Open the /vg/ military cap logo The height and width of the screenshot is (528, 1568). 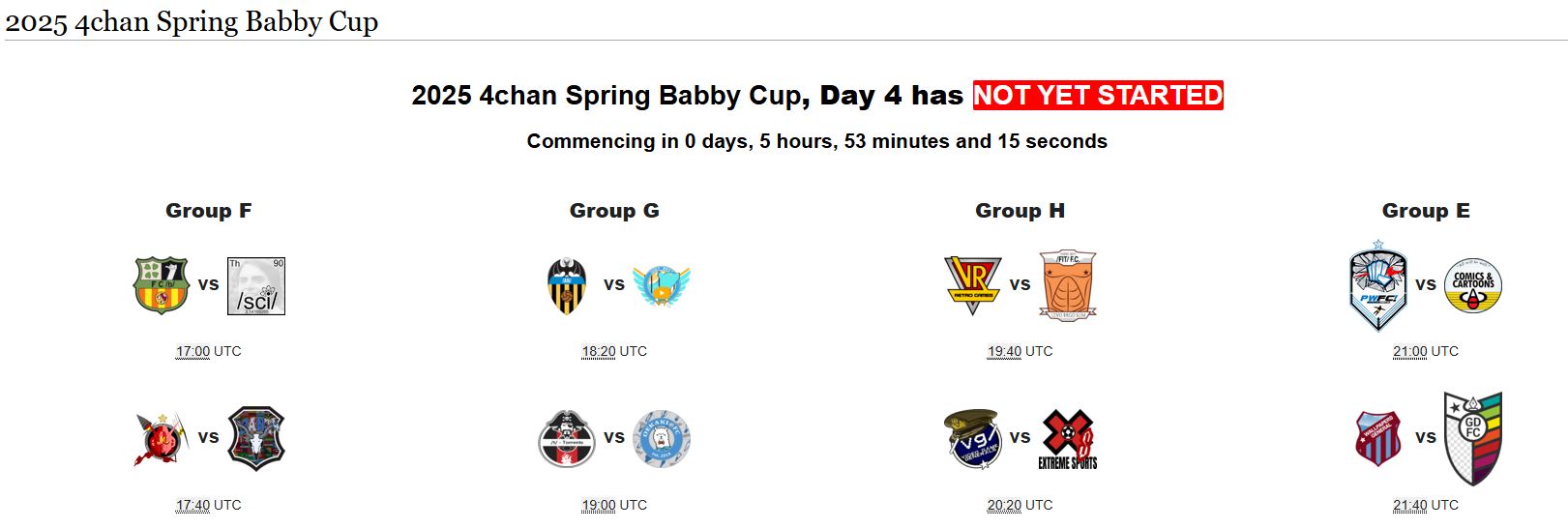pyautogui.click(x=972, y=439)
